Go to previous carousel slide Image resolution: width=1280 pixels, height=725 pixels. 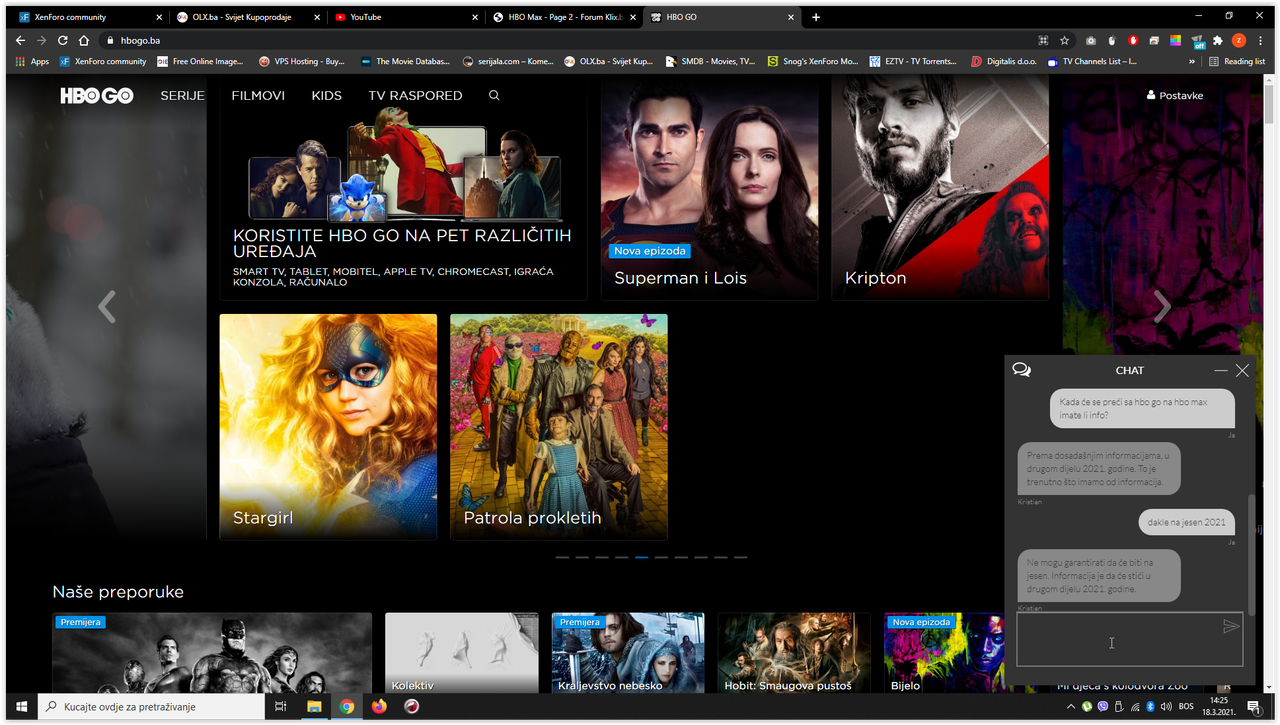tap(107, 306)
